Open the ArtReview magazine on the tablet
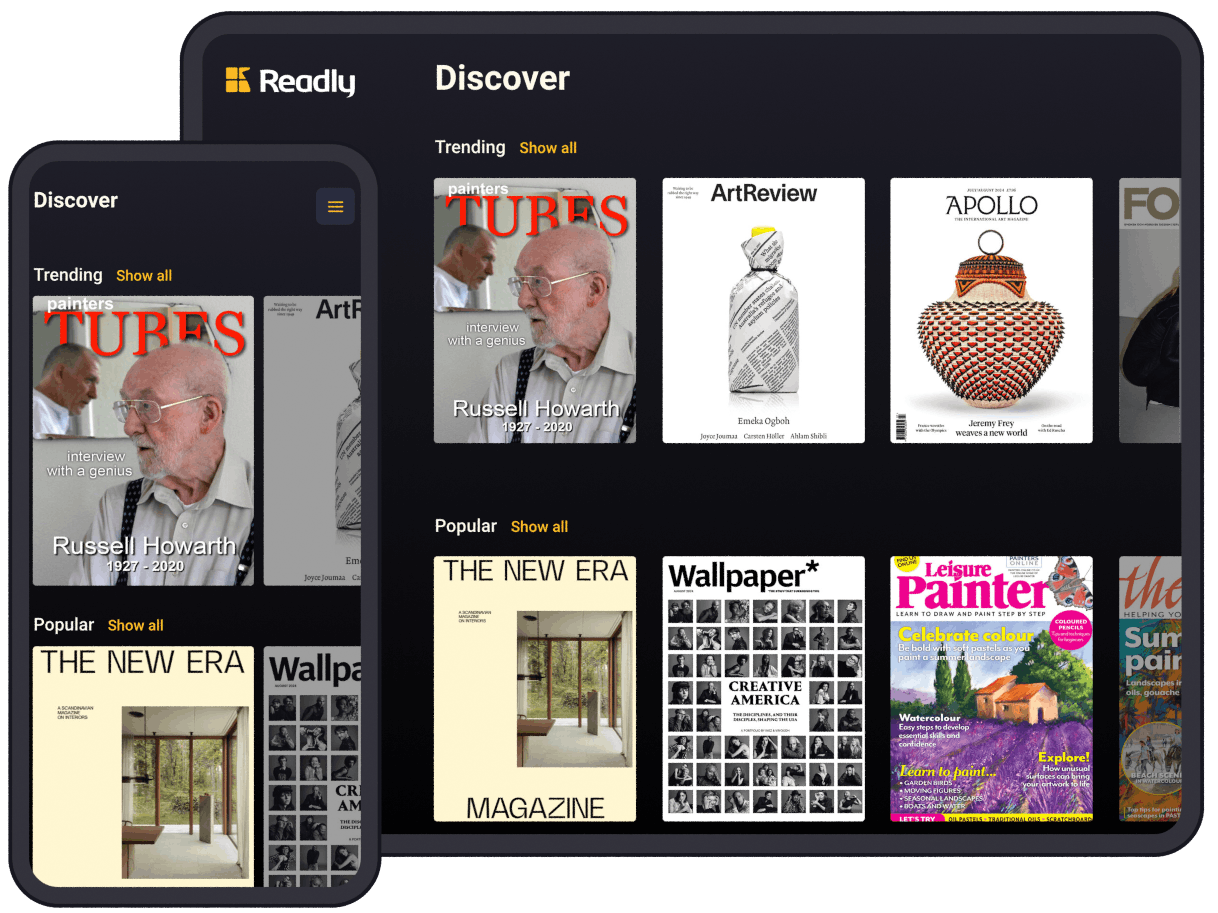The image size is (1218, 913). click(x=763, y=310)
